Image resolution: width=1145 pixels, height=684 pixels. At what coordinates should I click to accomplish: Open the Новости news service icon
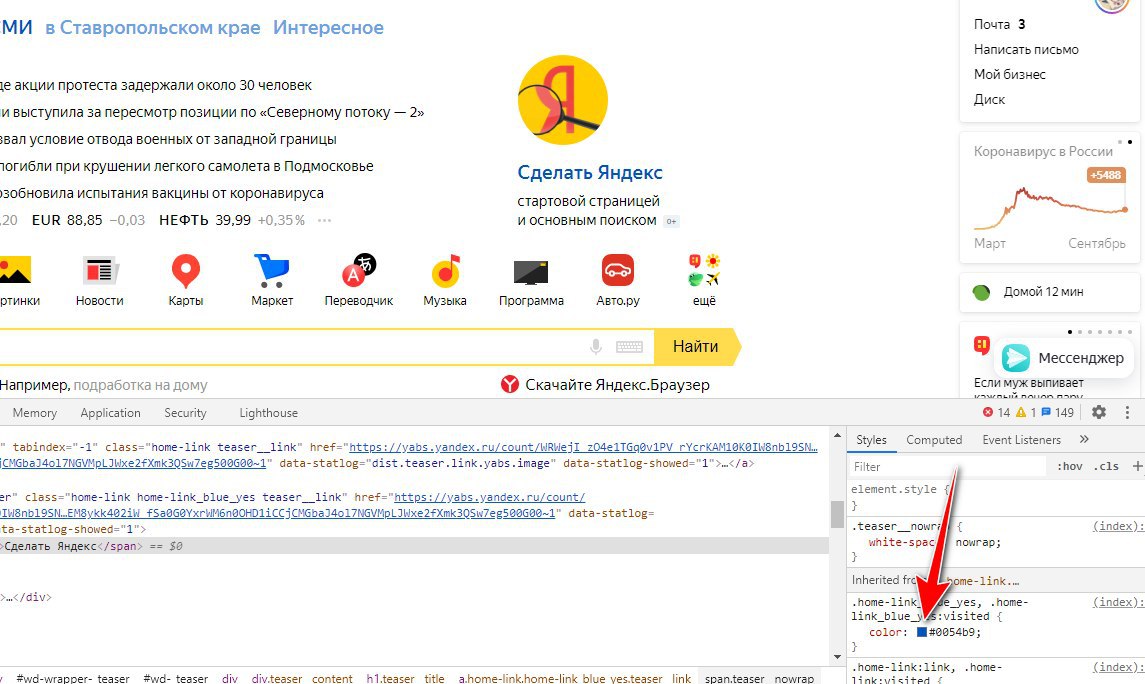tap(99, 271)
